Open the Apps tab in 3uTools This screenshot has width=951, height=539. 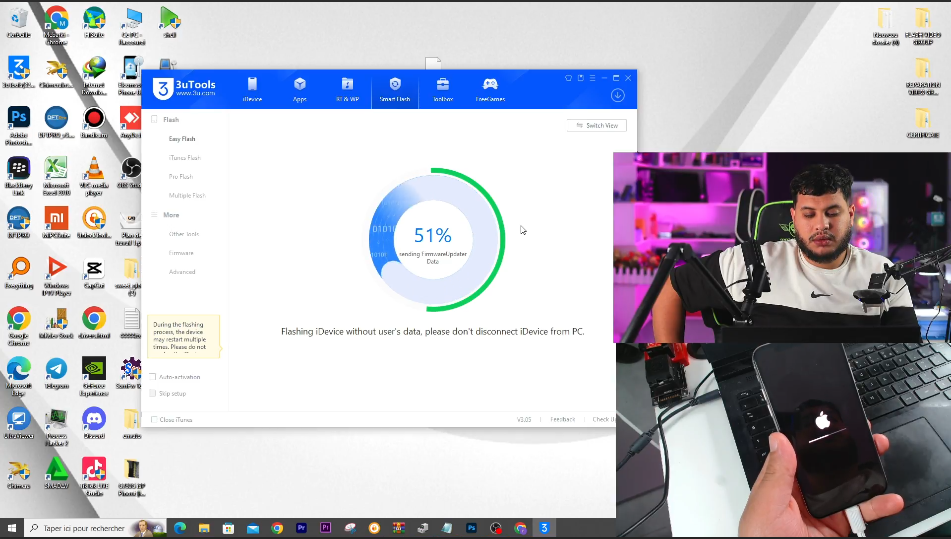point(300,89)
